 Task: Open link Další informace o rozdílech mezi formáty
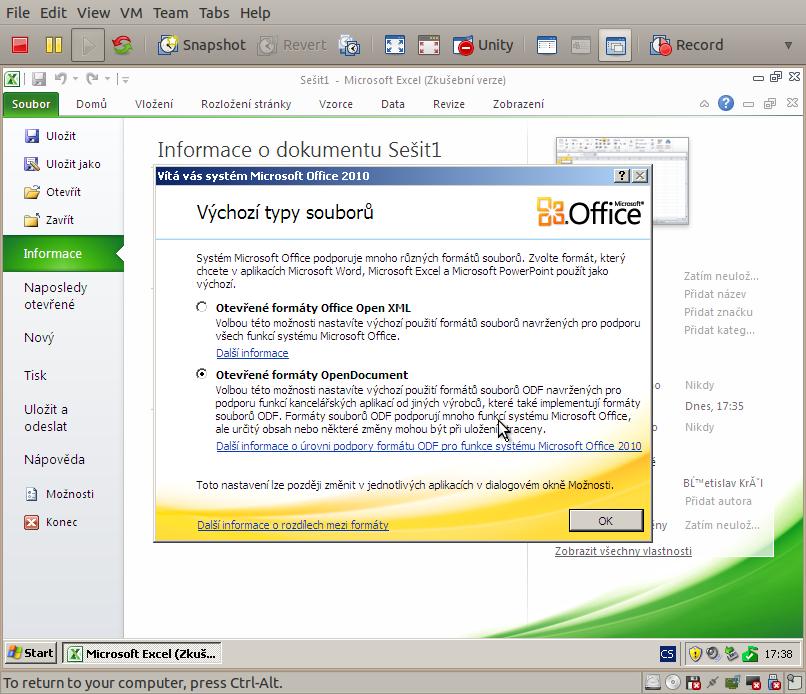(292, 525)
